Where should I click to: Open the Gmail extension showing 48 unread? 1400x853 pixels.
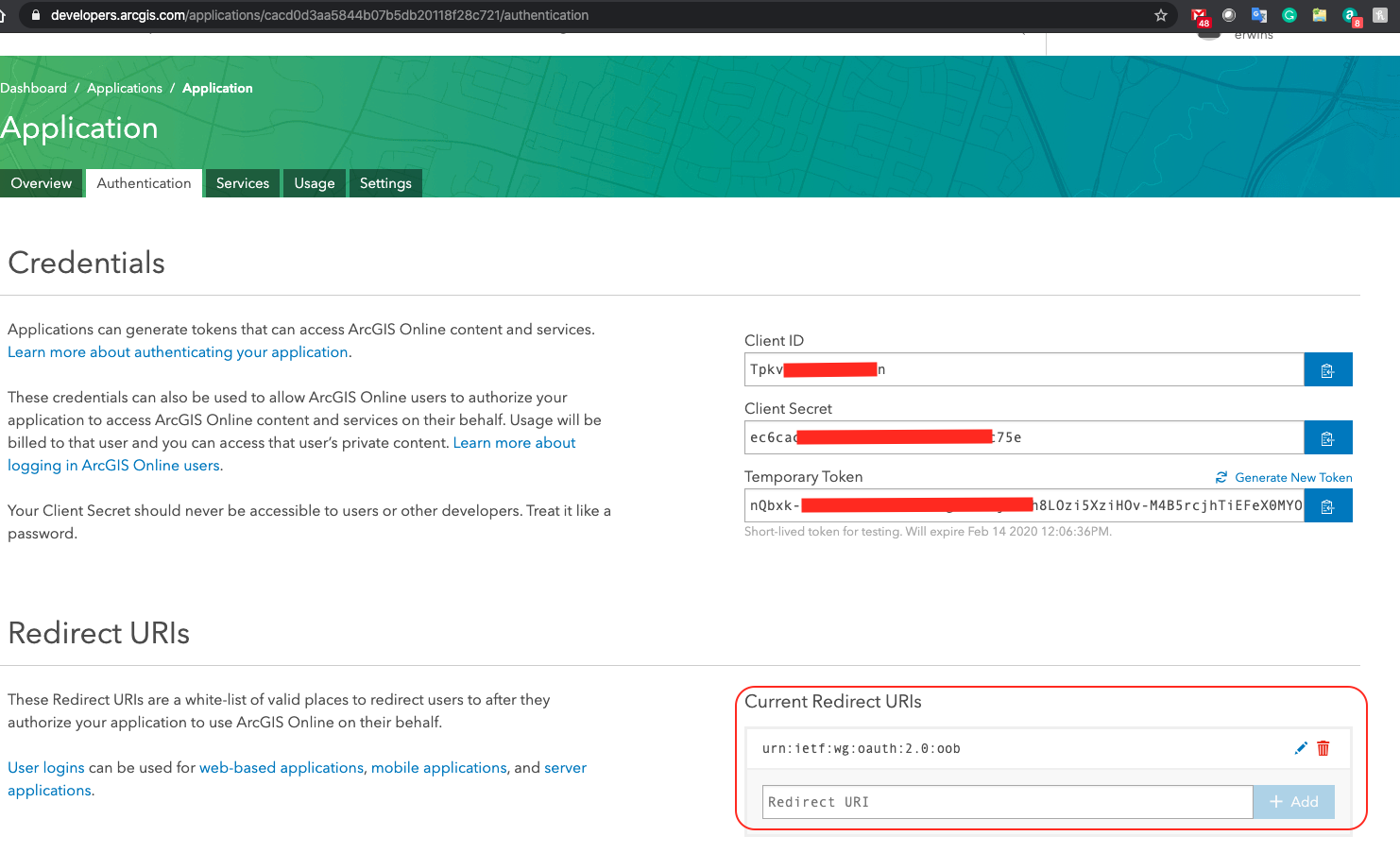(1200, 16)
